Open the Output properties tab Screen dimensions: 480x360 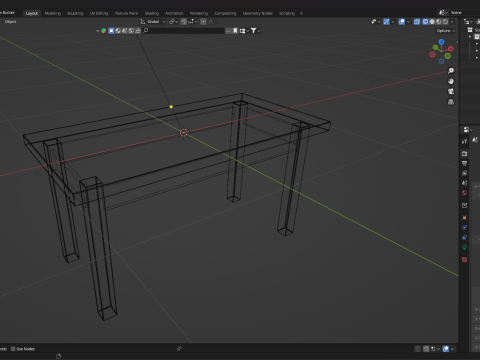(464, 163)
